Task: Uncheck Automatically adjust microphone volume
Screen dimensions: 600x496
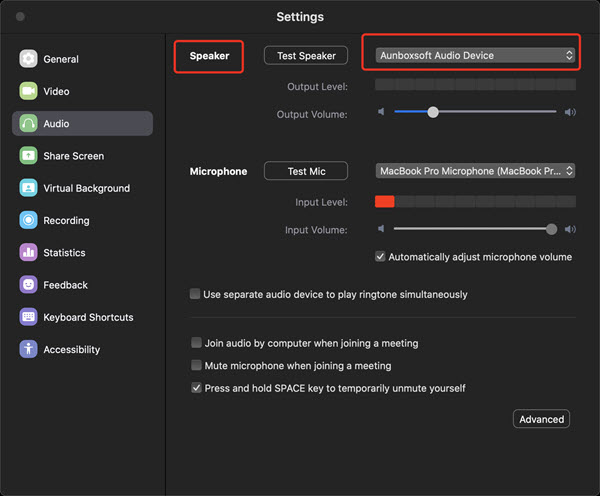Action: coord(380,256)
